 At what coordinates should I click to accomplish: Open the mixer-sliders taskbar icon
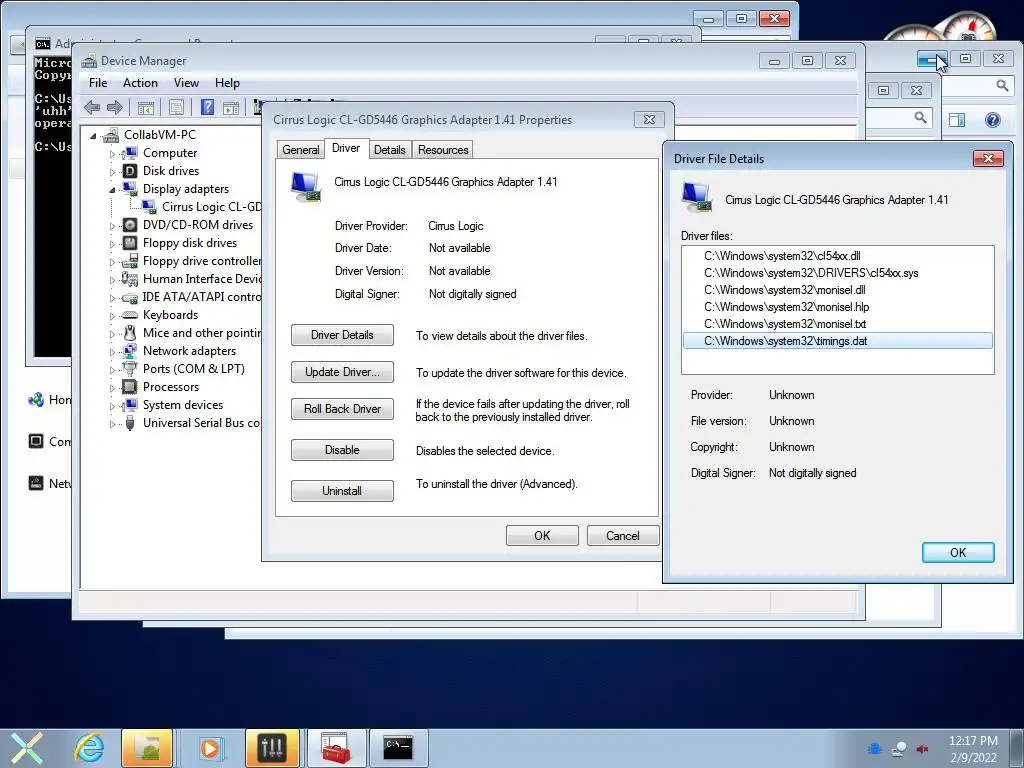[272, 748]
